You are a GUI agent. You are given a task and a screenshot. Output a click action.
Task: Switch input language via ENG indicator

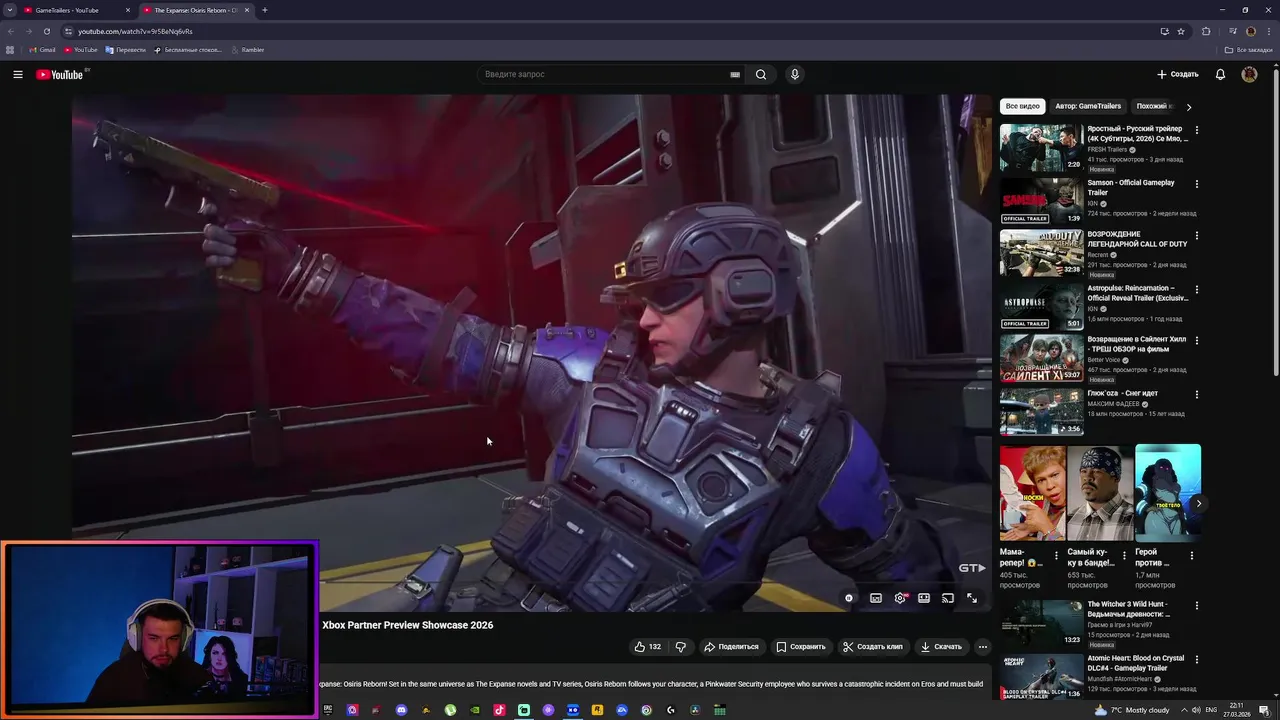1211,710
